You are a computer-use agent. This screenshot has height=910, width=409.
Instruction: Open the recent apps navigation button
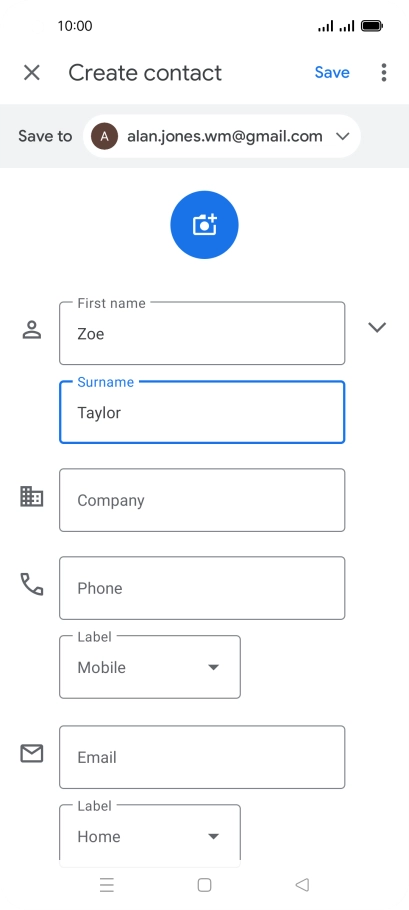pos(107,884)
